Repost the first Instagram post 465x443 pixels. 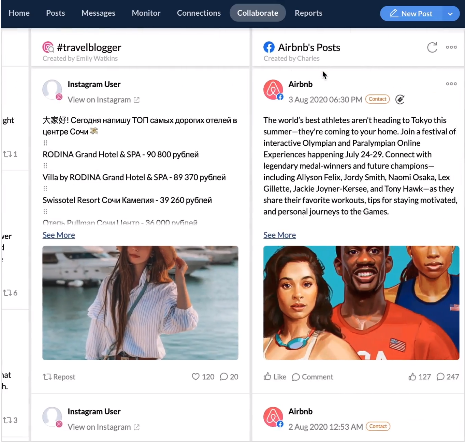(x=59, y=377)
